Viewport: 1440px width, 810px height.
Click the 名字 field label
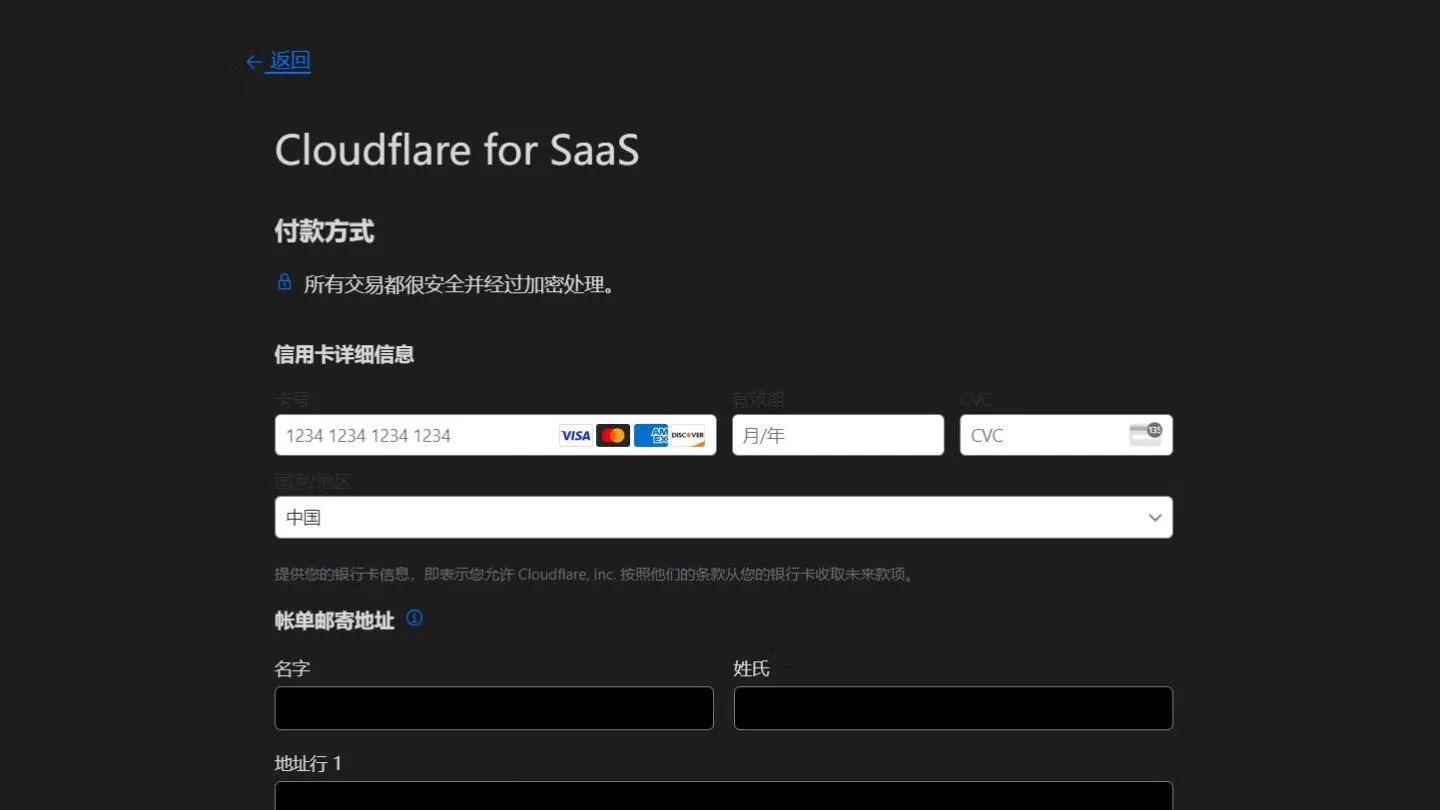(293, 668)
